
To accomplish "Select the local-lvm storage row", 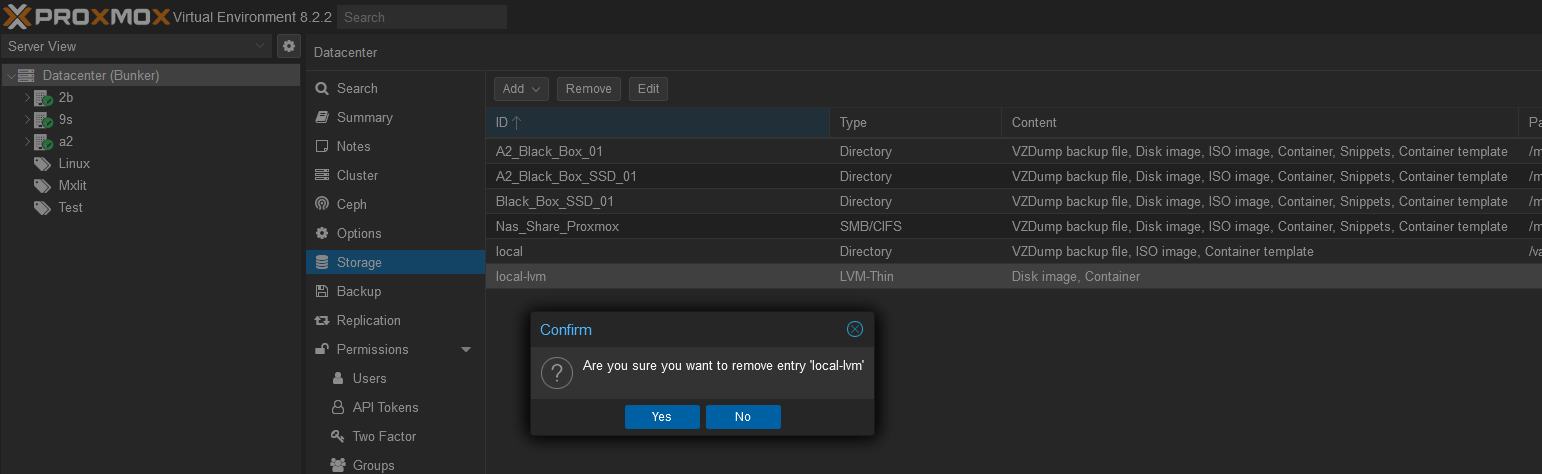I will [1014, 276].
